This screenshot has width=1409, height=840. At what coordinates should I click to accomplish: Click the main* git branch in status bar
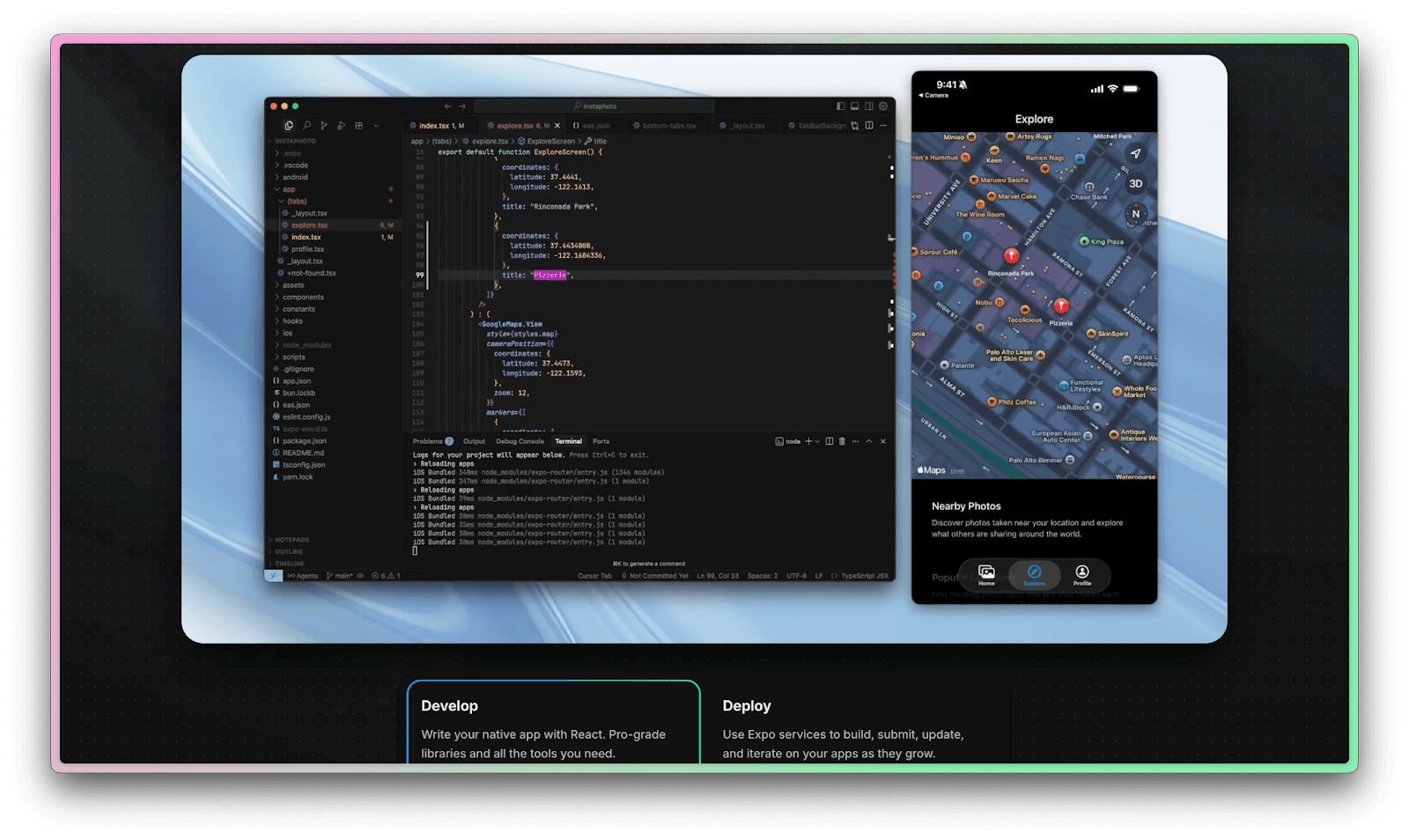click(x=340, y=576)
